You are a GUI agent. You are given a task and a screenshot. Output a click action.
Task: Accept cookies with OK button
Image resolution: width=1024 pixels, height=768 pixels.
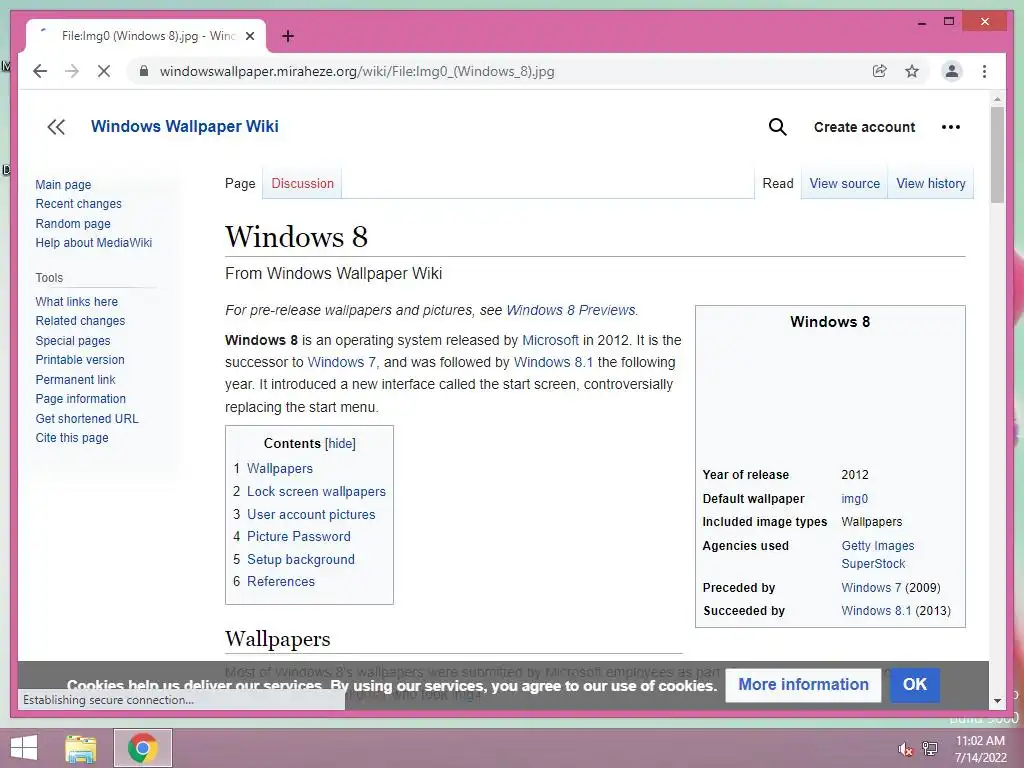point(914,684)
